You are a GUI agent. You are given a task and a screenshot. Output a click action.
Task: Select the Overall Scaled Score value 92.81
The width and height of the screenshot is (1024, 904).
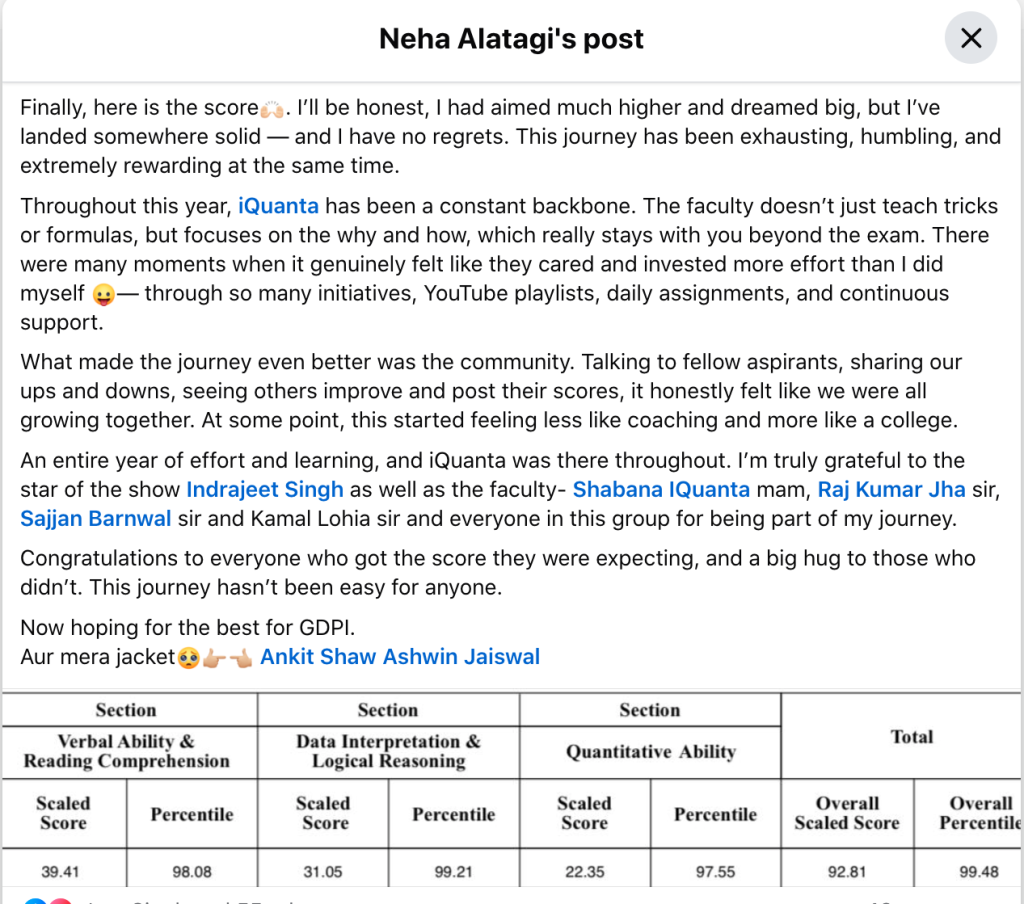[846, 872]
